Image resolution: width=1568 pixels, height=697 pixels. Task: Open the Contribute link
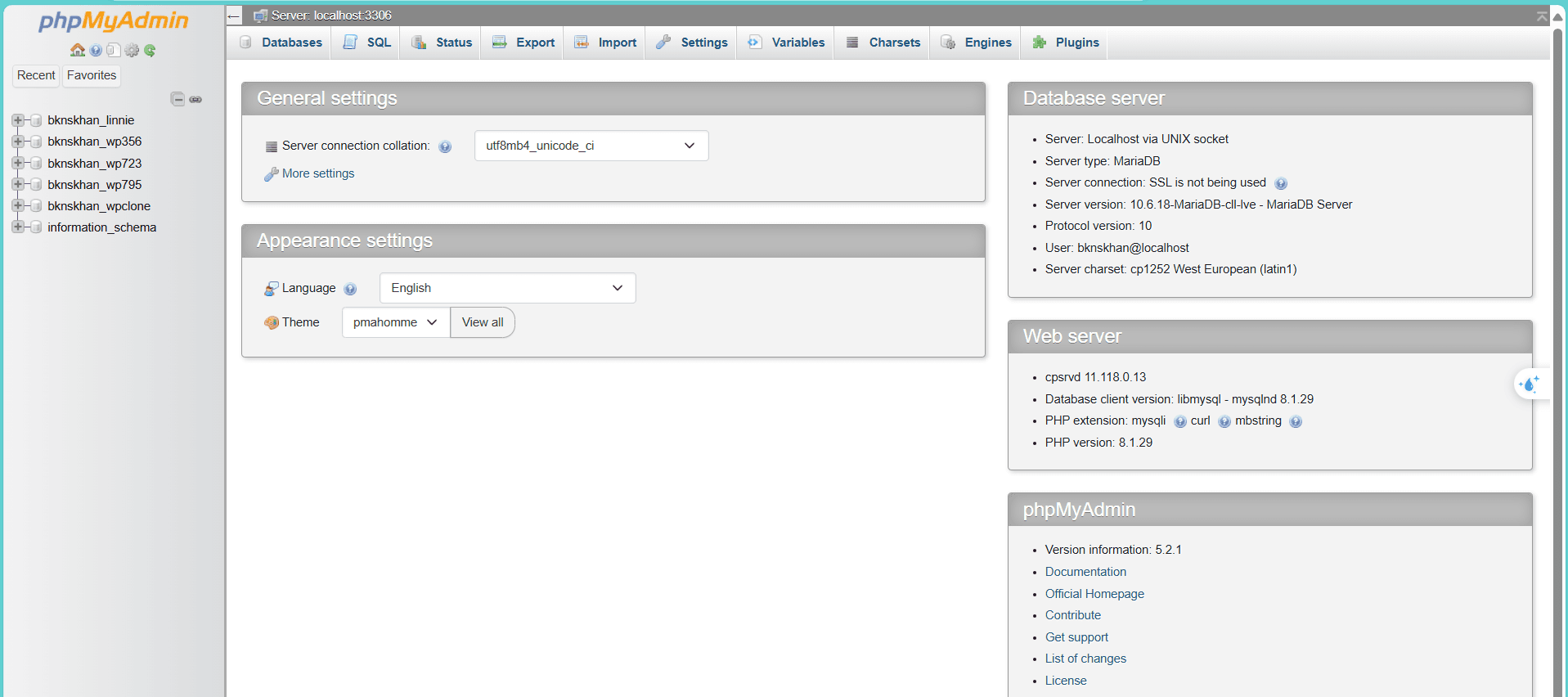point(1073,615)
